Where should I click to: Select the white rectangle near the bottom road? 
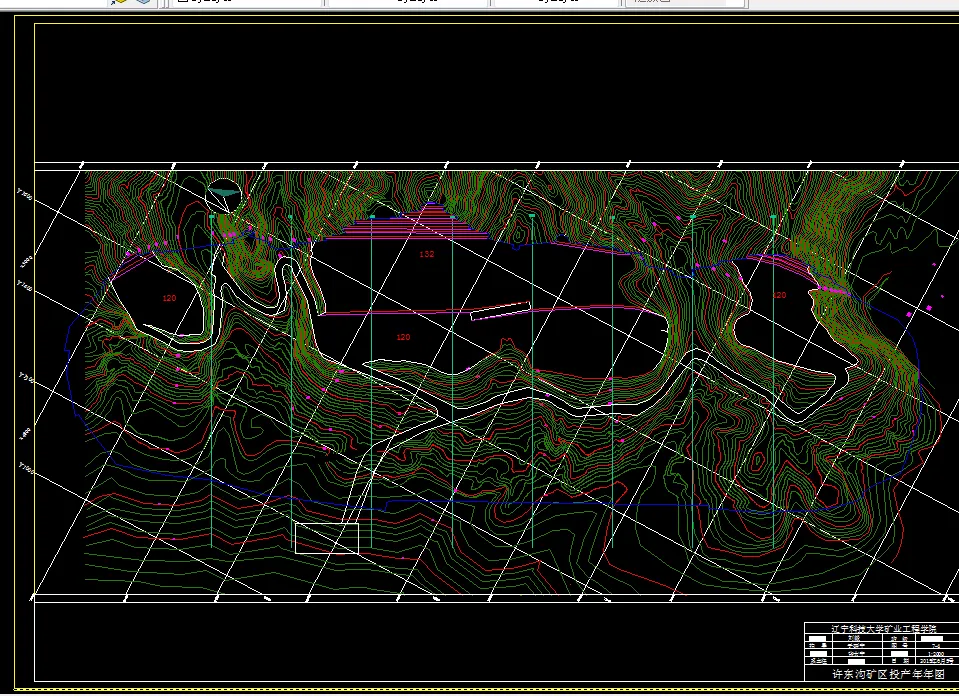coord(327,538)
